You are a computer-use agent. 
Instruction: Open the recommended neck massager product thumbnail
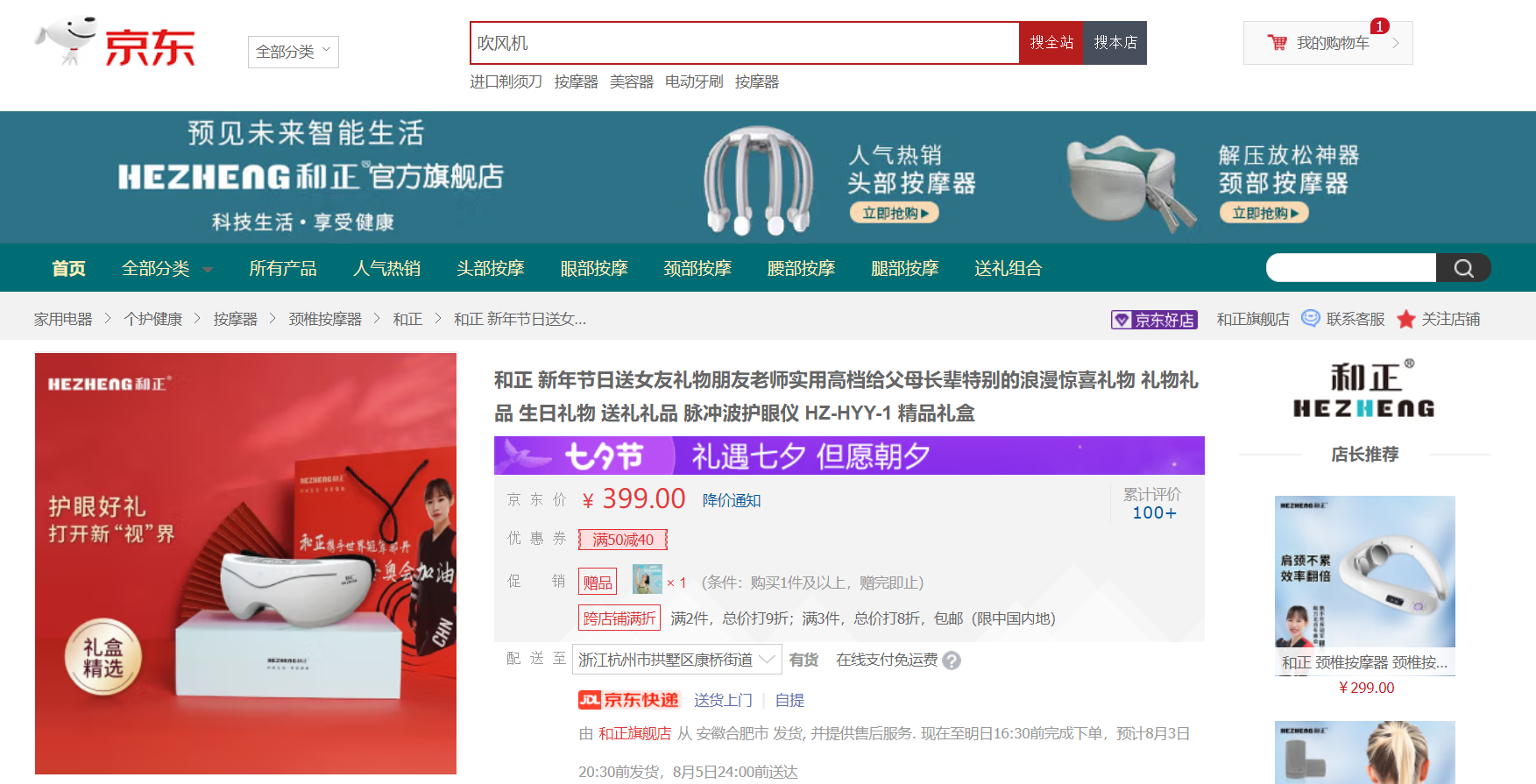click(1364, 572)
